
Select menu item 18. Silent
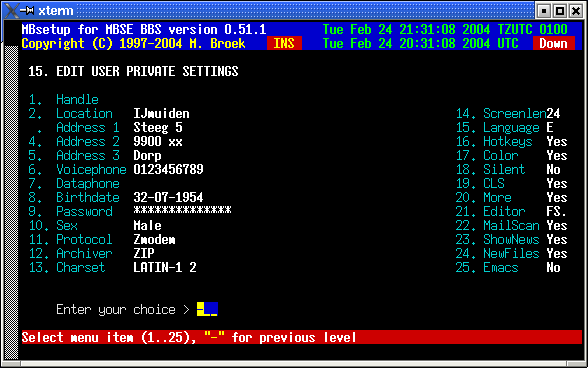490,170
